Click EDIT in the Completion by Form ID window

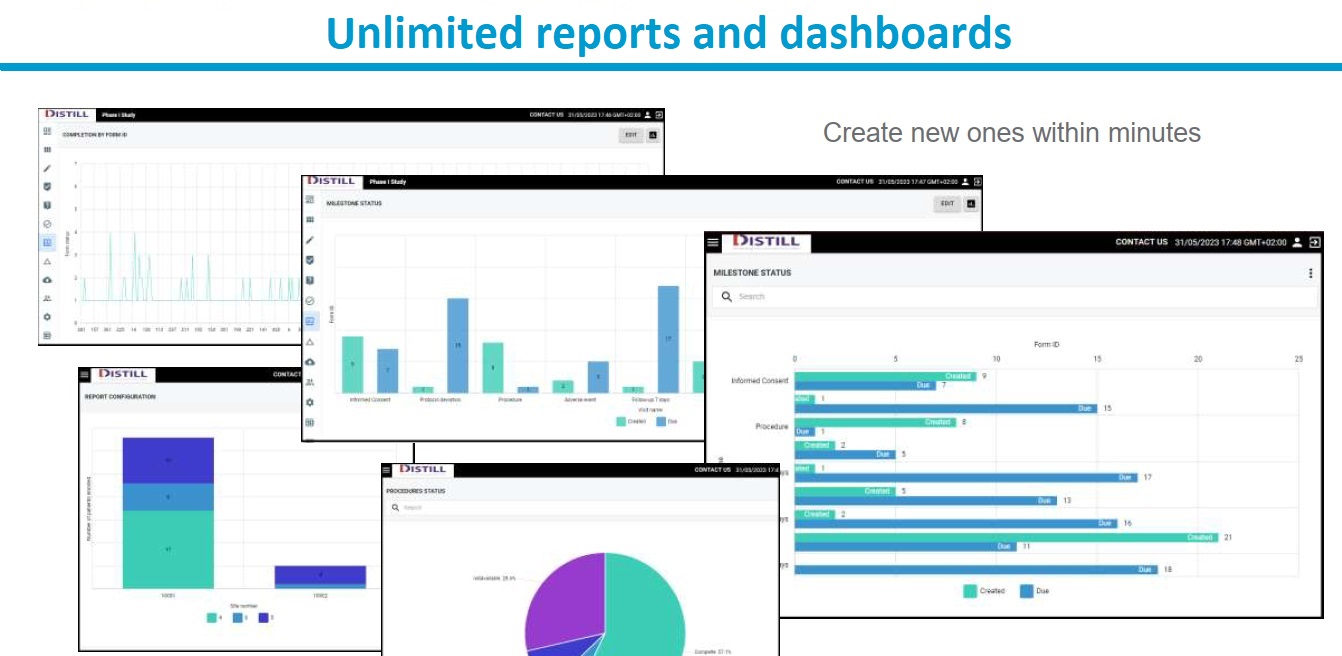click(x=631, y=134)
